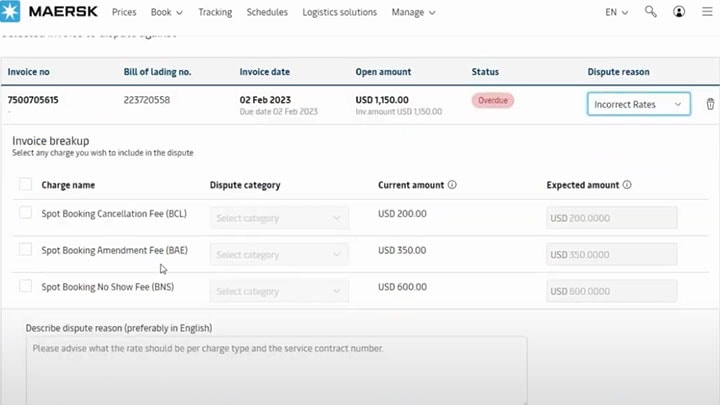
Task: Open the Manage menu
Action: click(413, 12)
